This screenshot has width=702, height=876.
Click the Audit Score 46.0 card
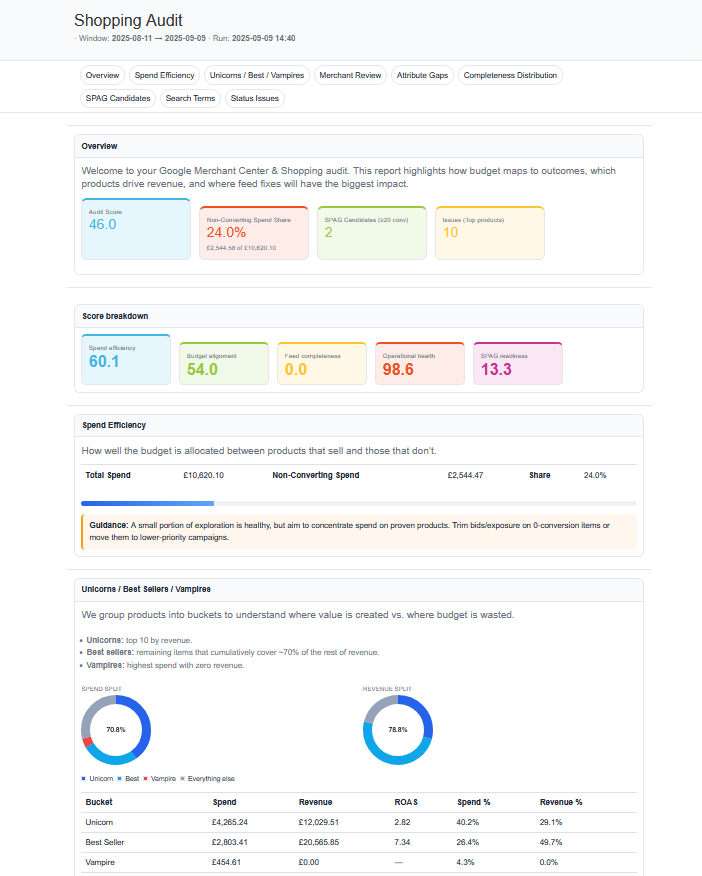pos(136,229)
